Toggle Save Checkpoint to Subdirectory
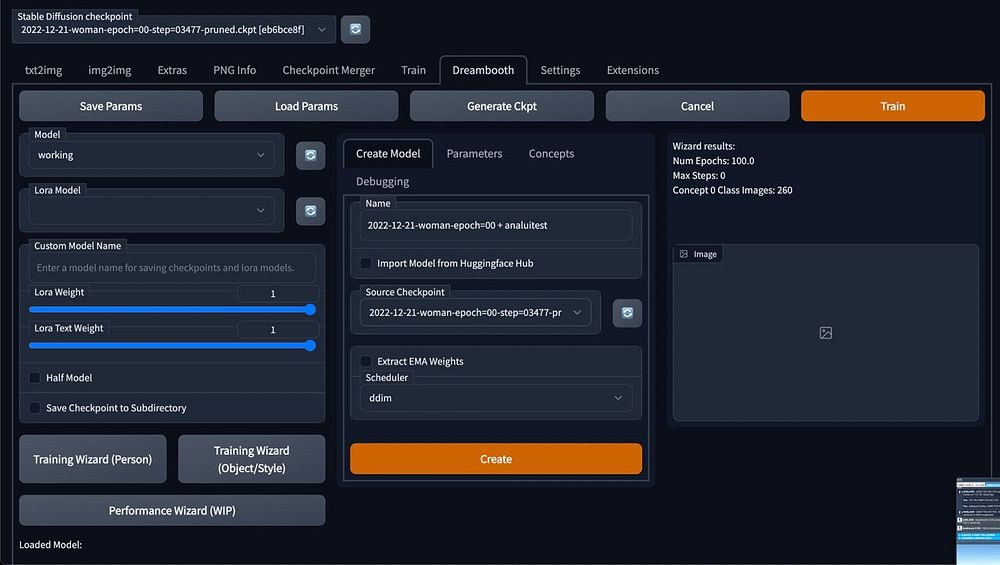1000x565 pixels. tap(35, 407)
